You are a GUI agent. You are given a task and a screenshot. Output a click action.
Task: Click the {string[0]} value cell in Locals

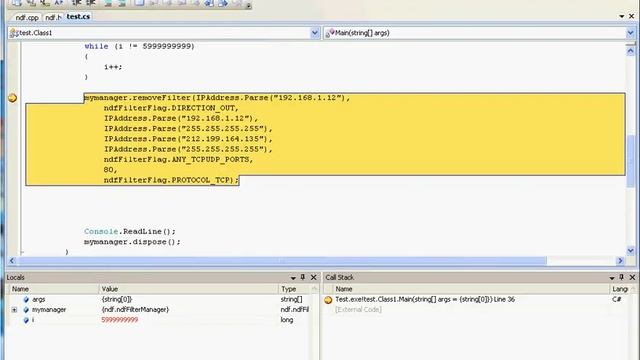[117, 300]
